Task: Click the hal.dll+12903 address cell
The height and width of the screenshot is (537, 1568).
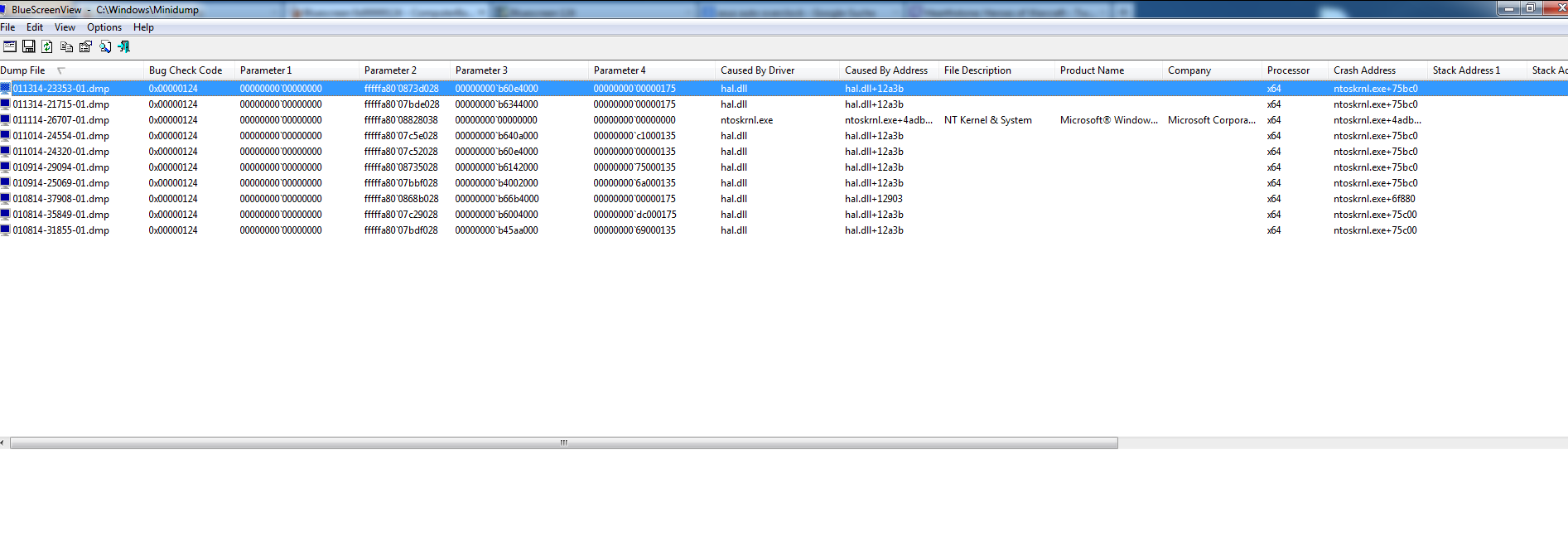Action: (x=874, y=199)
